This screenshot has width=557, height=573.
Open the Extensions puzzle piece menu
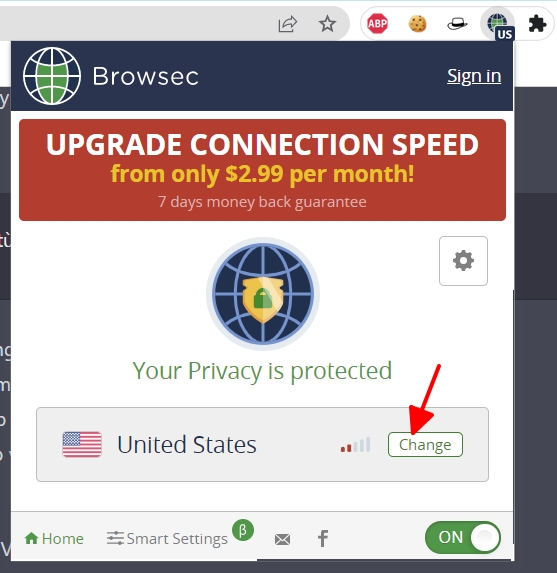click(537, 24)
